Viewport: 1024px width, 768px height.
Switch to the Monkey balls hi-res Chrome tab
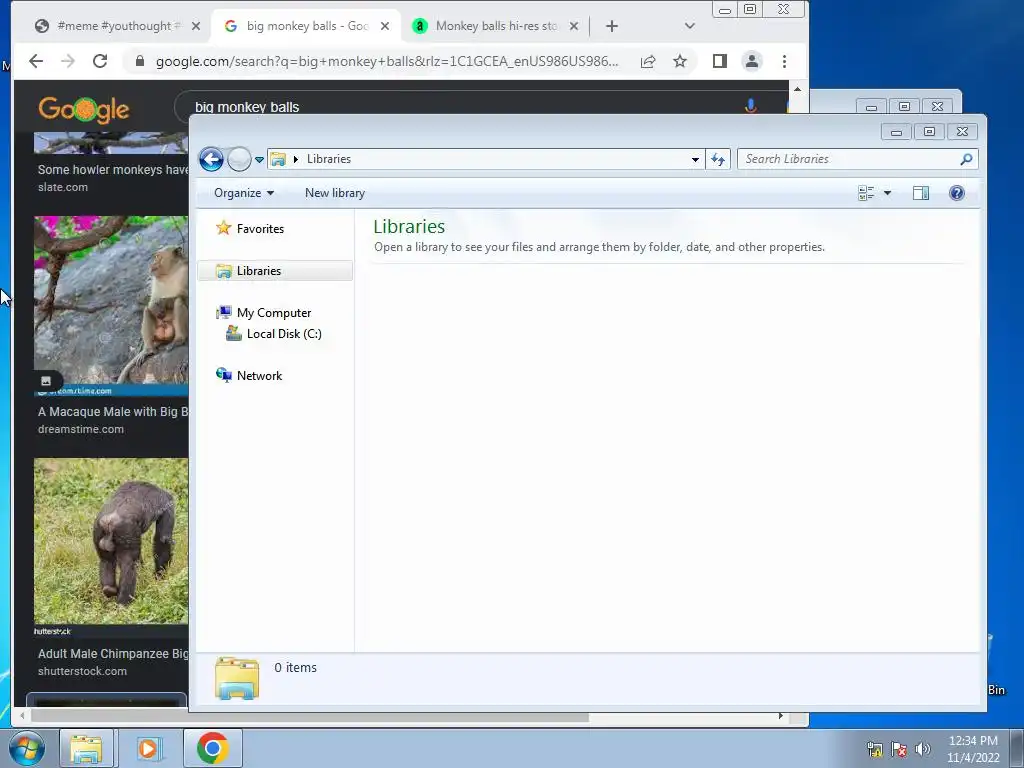coord(495,26)
